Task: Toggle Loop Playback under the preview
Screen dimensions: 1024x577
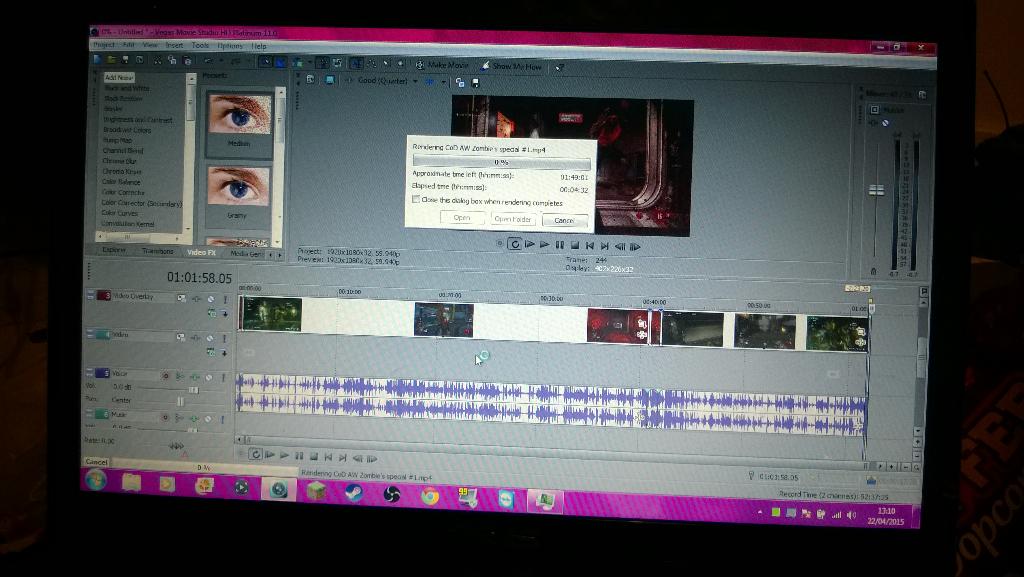Action: (x=515, y=244)
